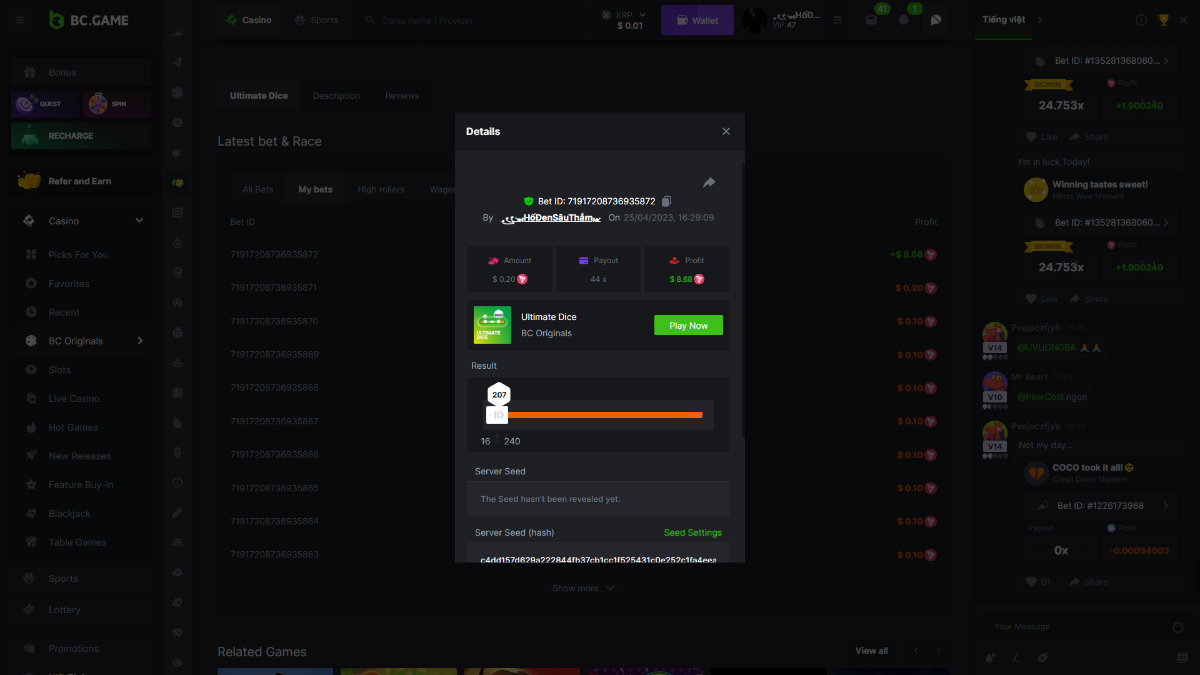Copy the Bet ID using the copy icon

(667, 201)
